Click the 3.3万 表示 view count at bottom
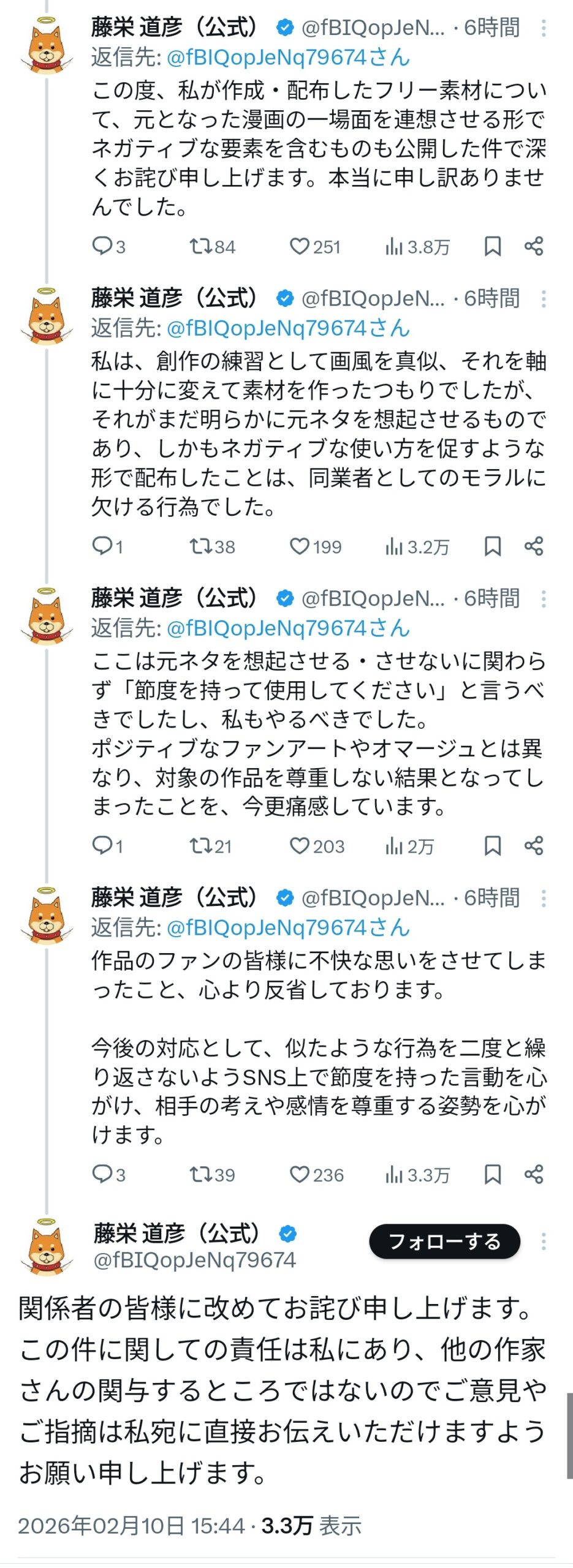573x1568 pixels. pos(311,1525)
